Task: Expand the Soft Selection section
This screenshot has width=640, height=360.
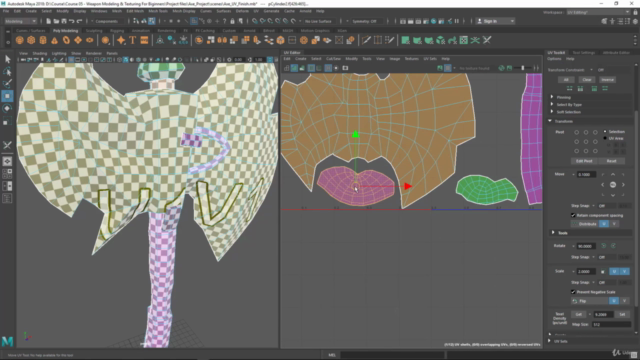Action: [x=552, y=111]
